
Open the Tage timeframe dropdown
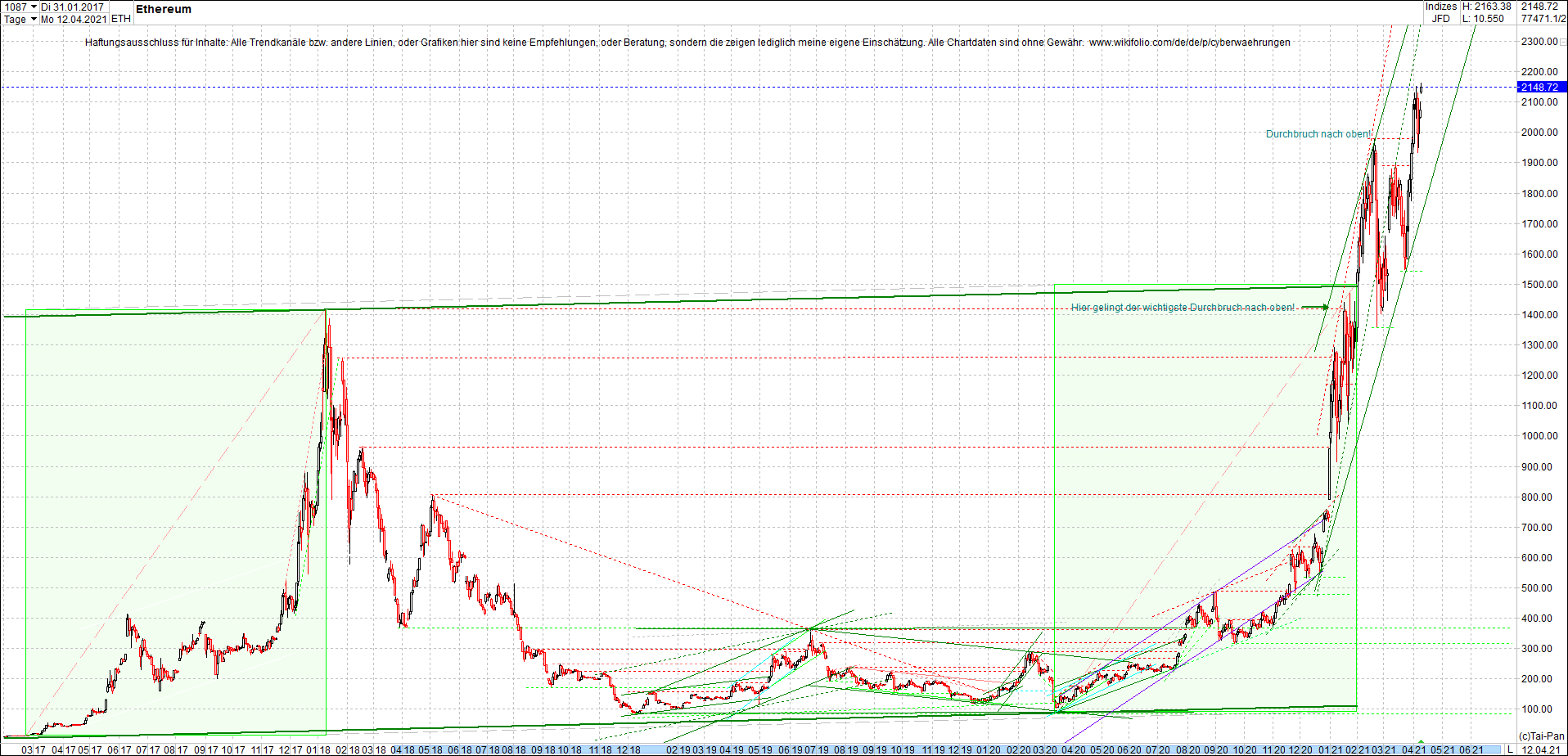coord(34,19)
